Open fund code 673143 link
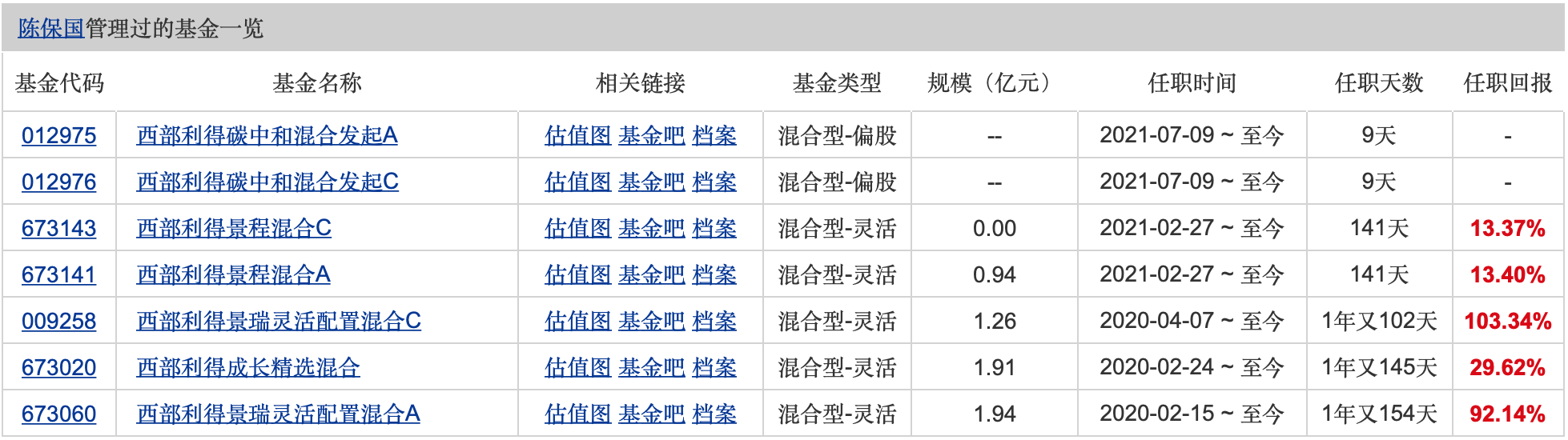The width and height of the screenshot is (1568, 440). (x=58, y=228)
